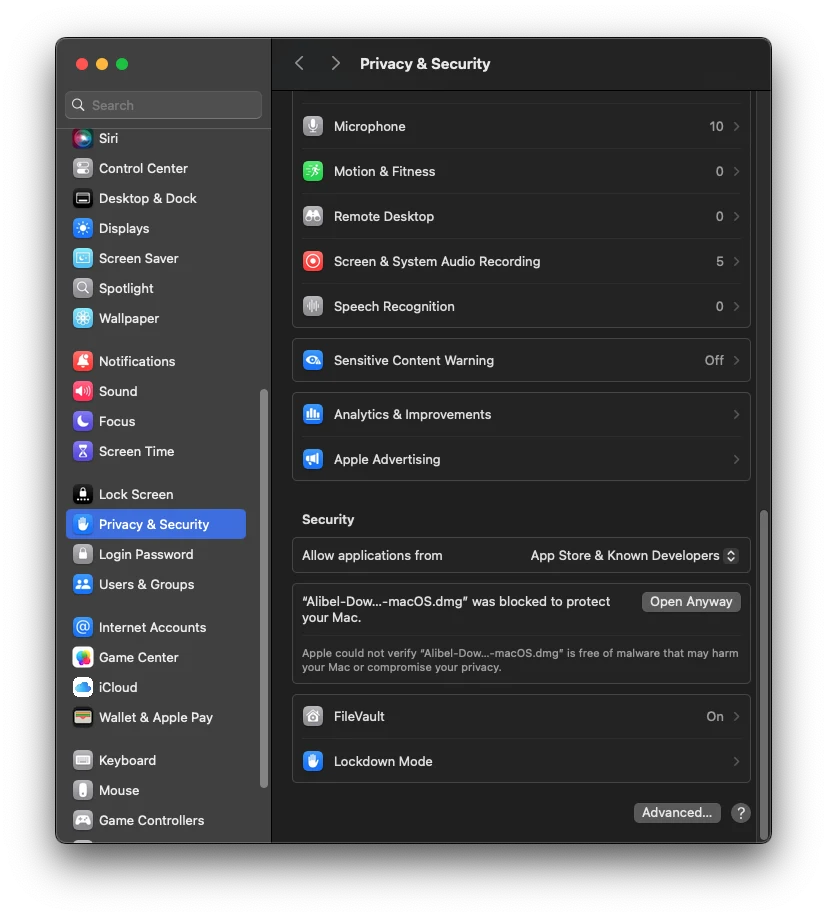The height and width of the screenshot is (917, 827).
Task: Expand Speech Recognition row chevron
Action: point(736,306)
